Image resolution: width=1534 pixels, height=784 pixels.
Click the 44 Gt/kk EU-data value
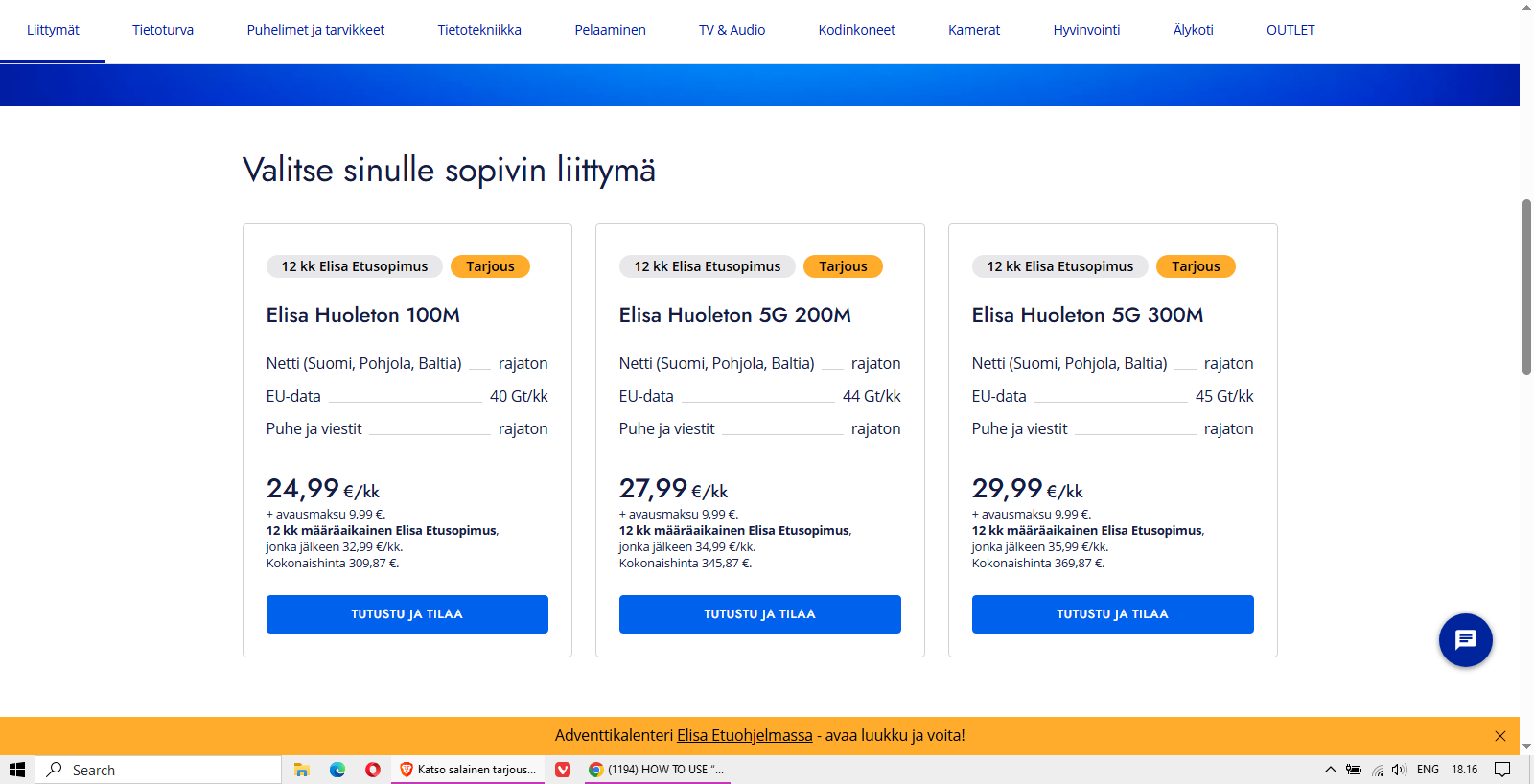coord(872,396)
